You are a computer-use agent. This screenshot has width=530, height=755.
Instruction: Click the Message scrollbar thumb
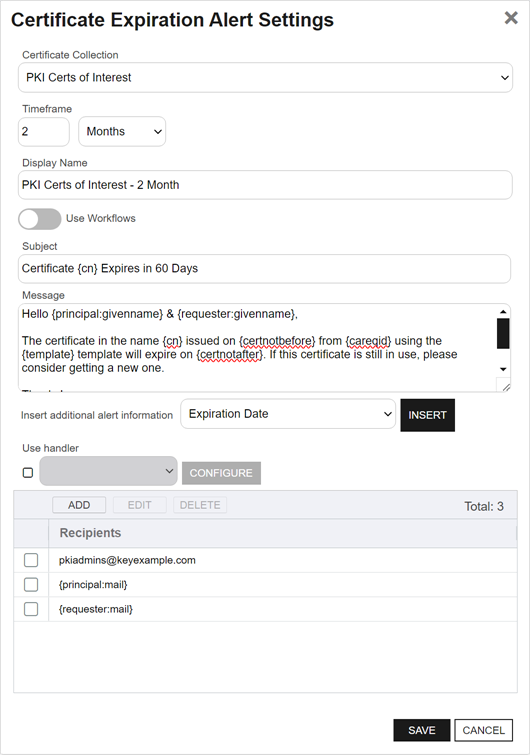[503, 333]
